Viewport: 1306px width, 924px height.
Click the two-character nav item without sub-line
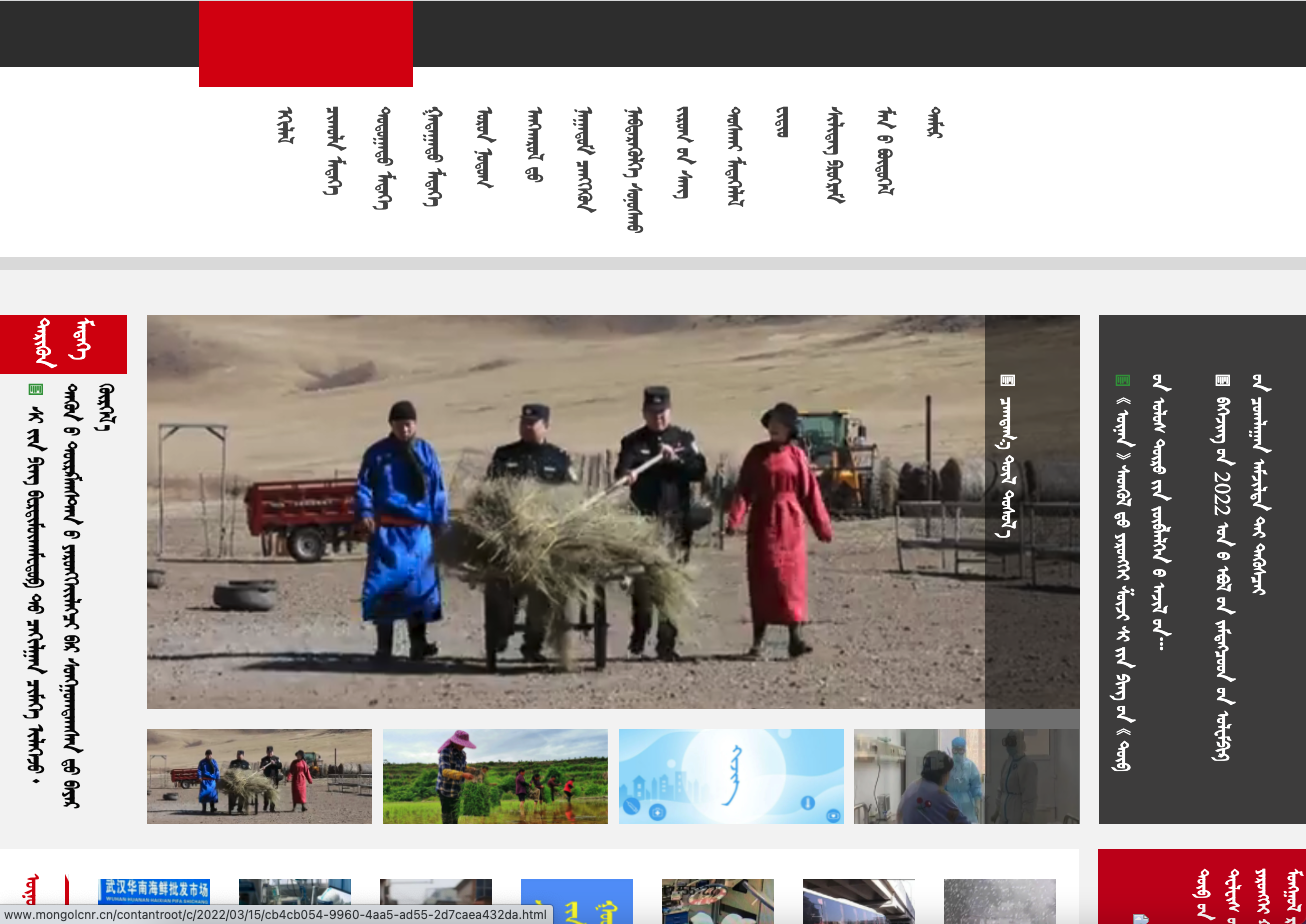782,122
